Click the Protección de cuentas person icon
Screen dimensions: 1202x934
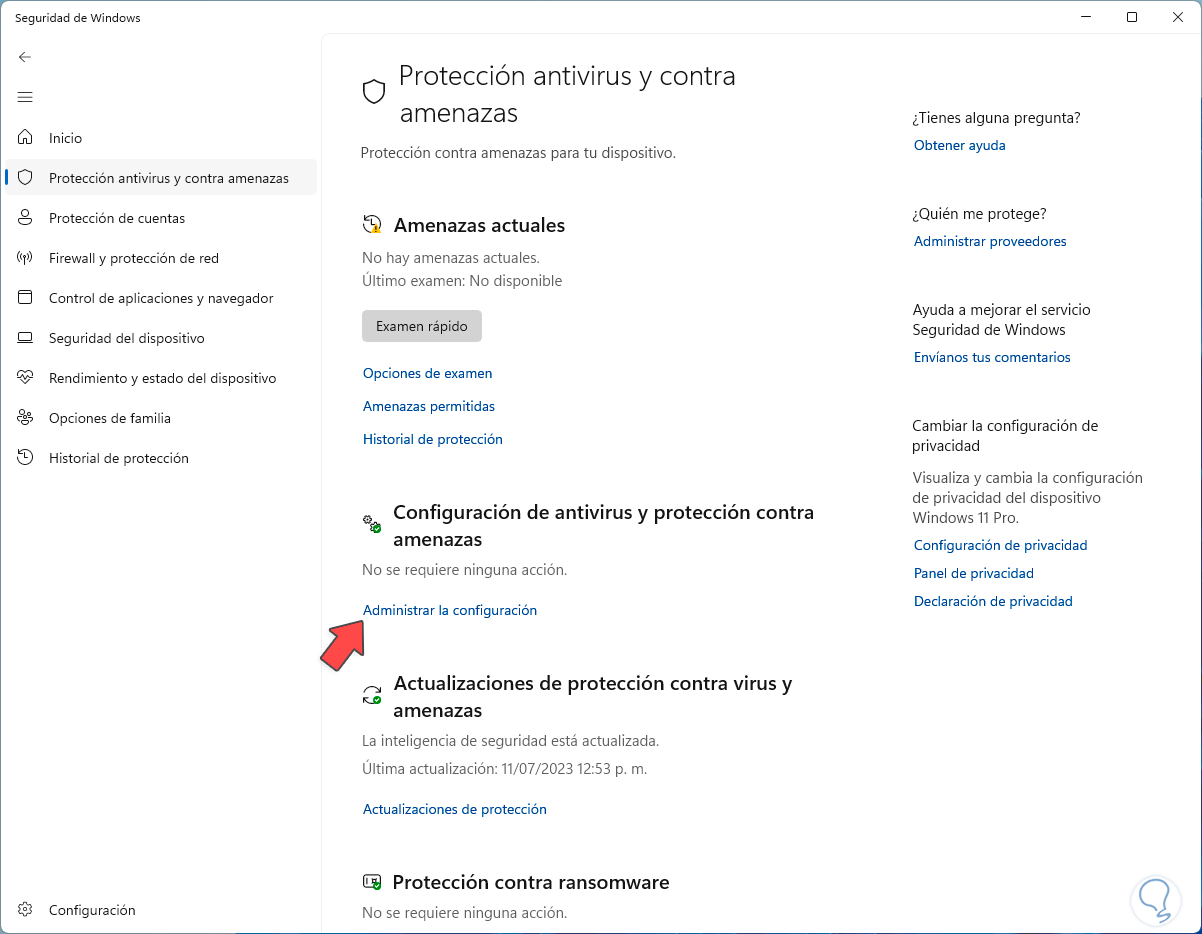click(x=26, y=218)
